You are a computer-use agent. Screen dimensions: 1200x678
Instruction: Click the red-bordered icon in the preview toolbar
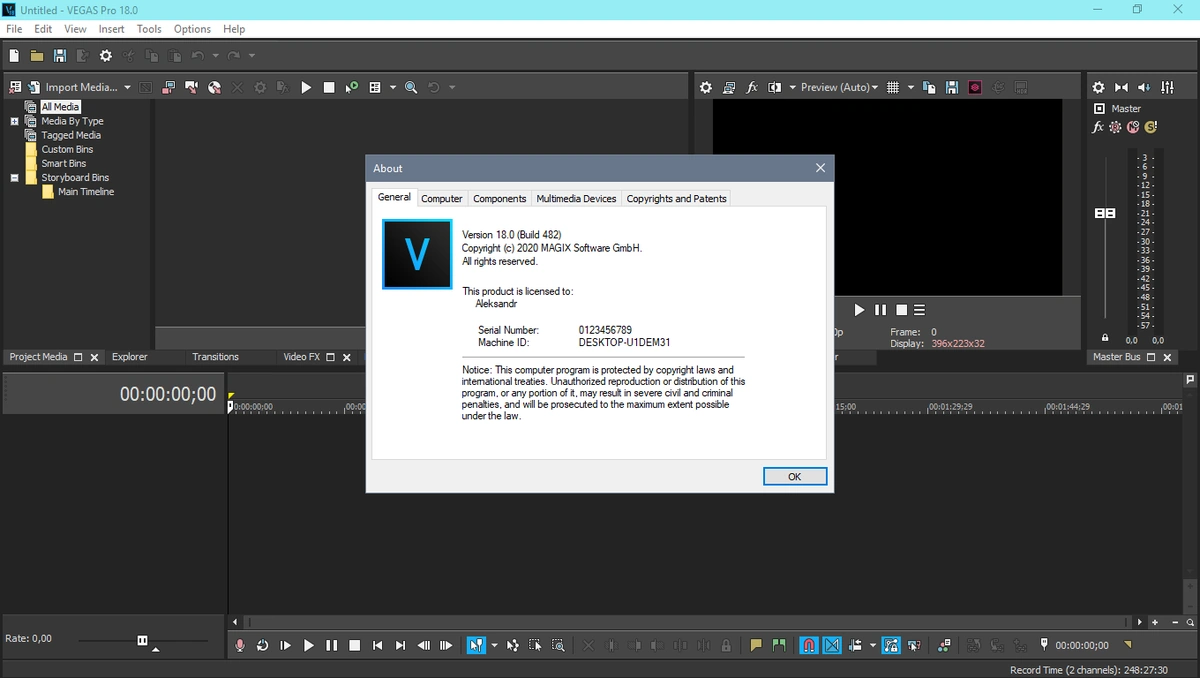click(x=975, y=87)
